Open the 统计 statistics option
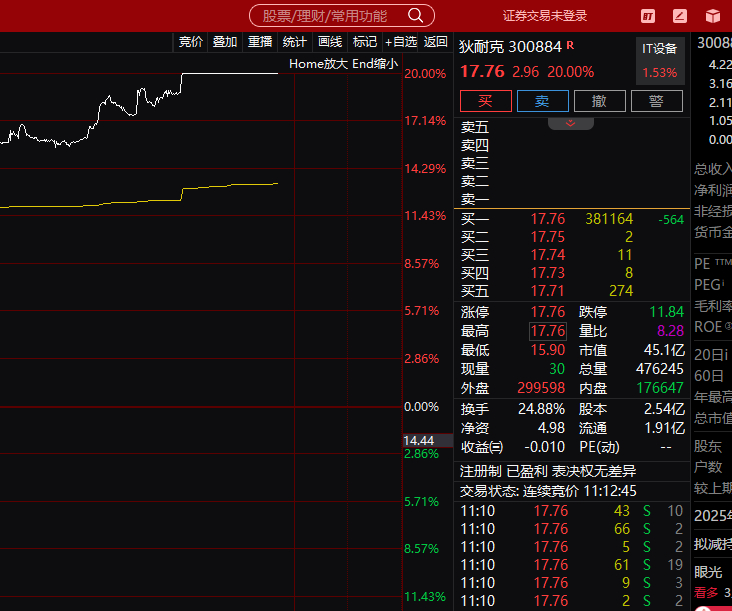The width and height of the screenshot is (732, 611). (295, 42)
